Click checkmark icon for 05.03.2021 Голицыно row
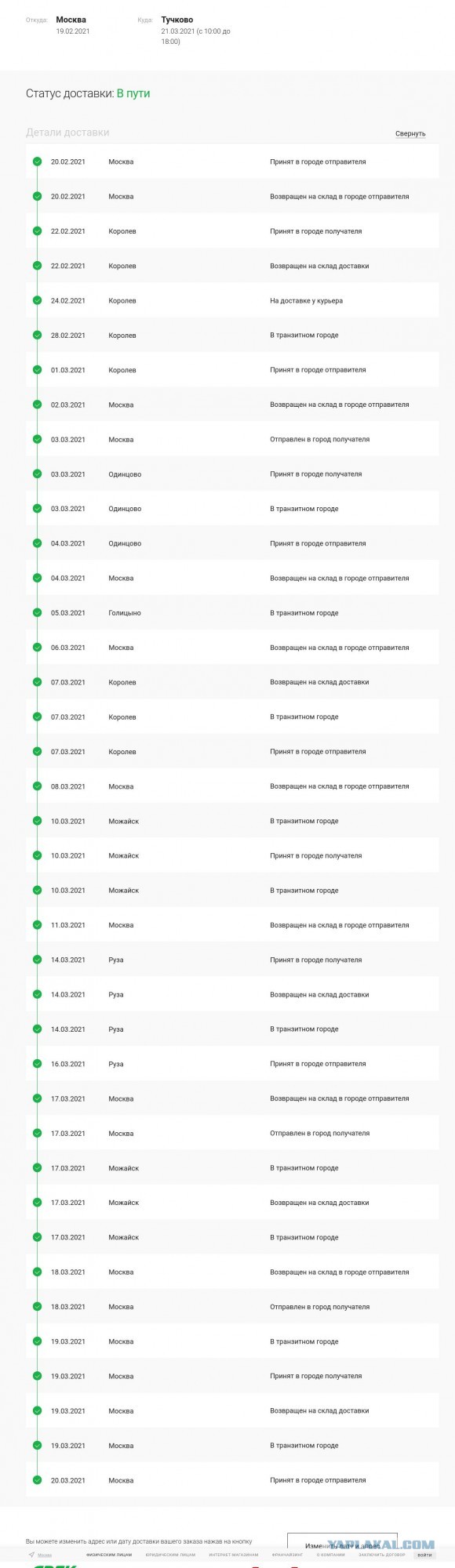 point(37,613)
